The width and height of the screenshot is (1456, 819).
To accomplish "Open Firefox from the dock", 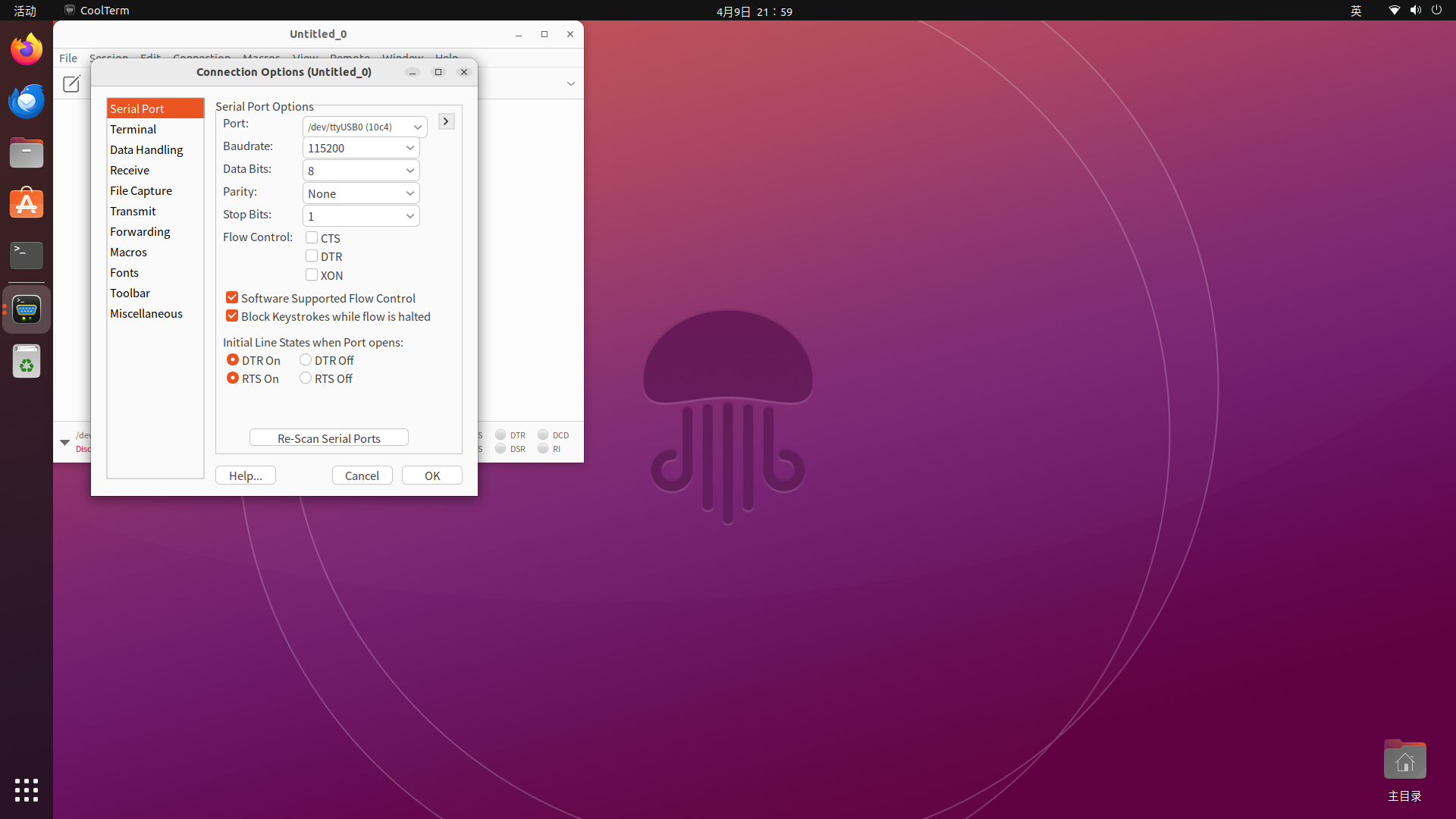I will coord(27,50).
